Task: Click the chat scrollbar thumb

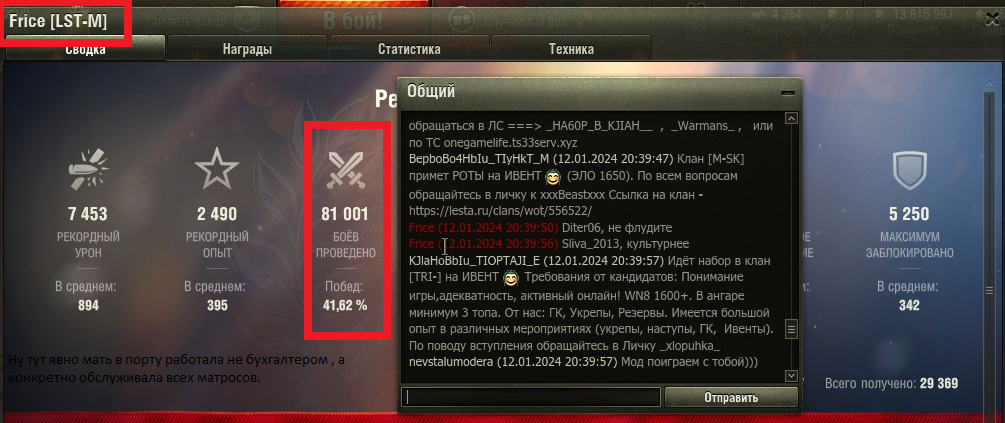Action: click(x=792, y=330)
